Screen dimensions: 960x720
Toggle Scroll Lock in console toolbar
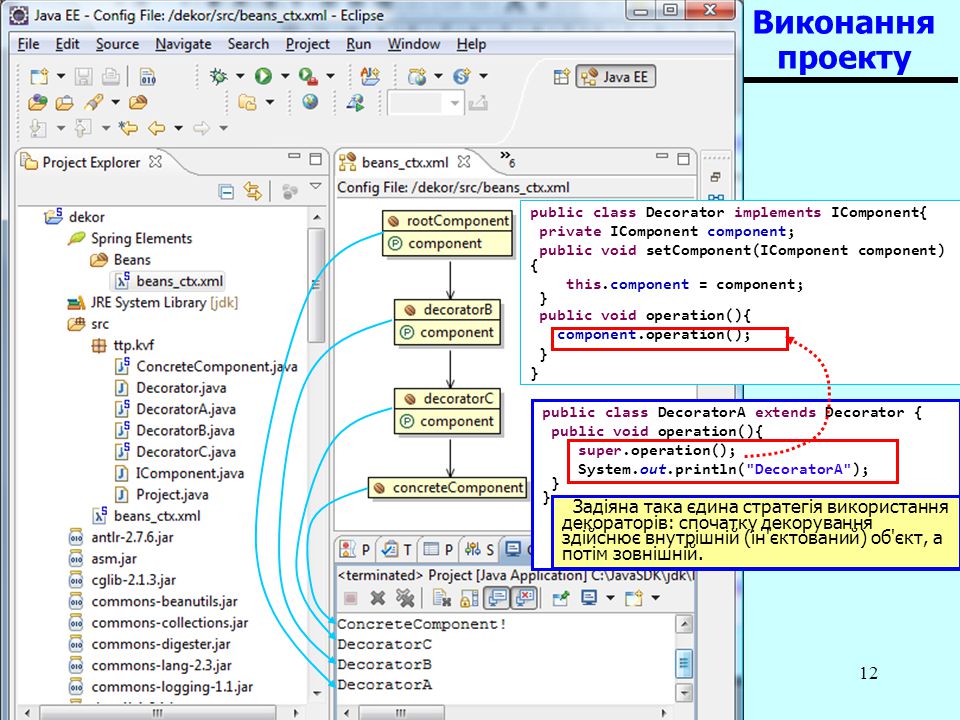tap(469, 598)
